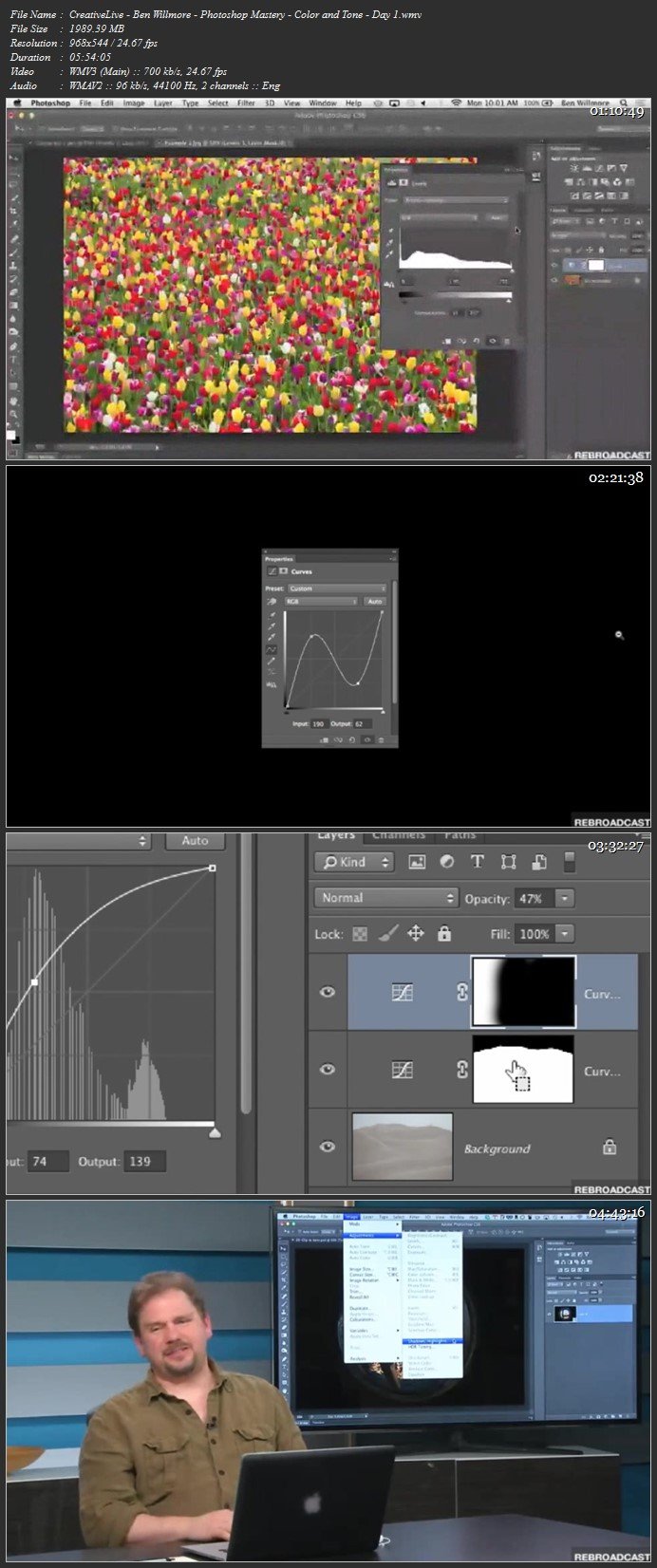Viewport: 657px width, 1568px height.
Task: Switch to the Paths tab in zoomed Layers panel
Action: (460, 835)
